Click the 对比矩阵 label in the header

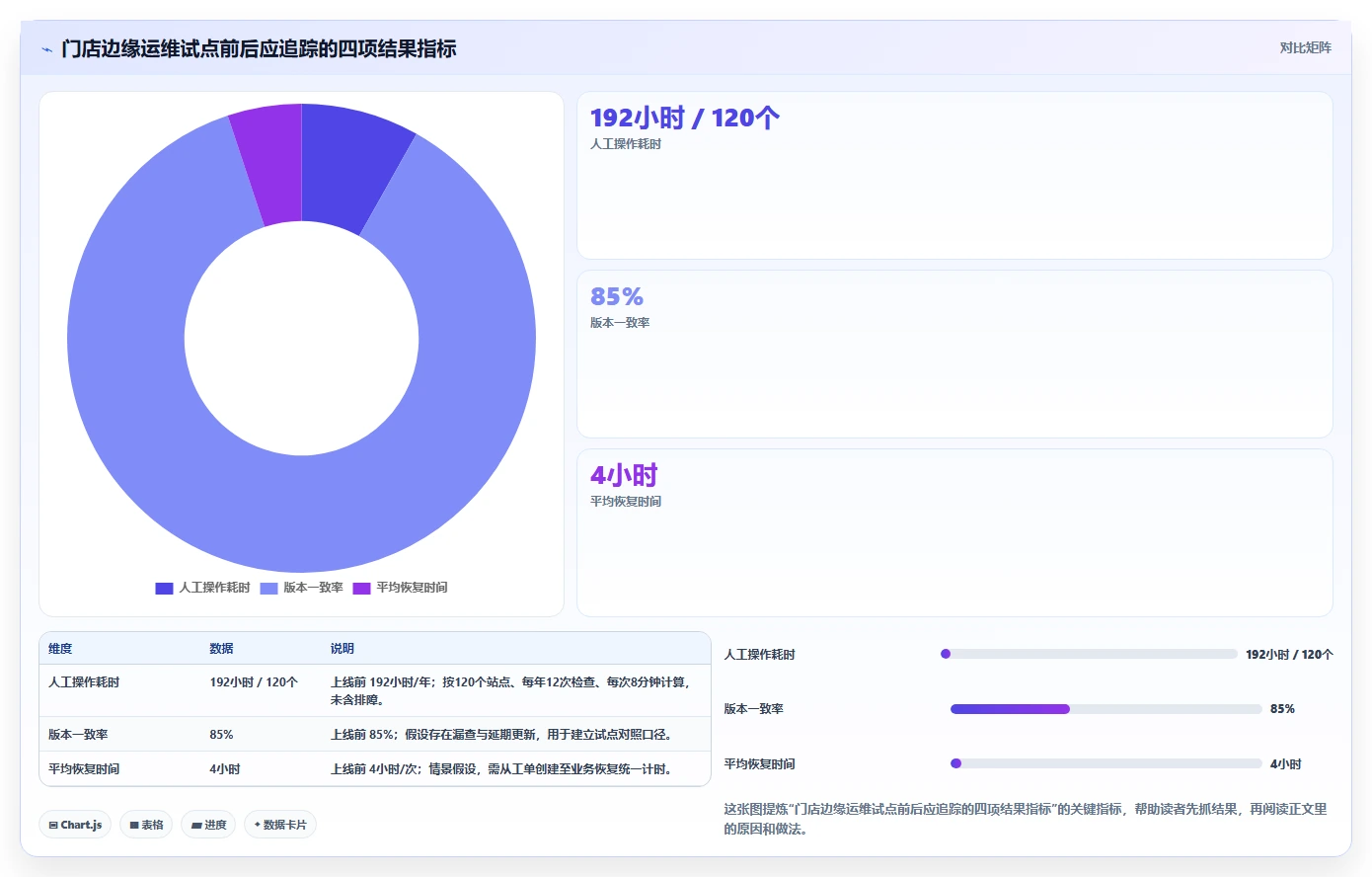coord(1305,47)
